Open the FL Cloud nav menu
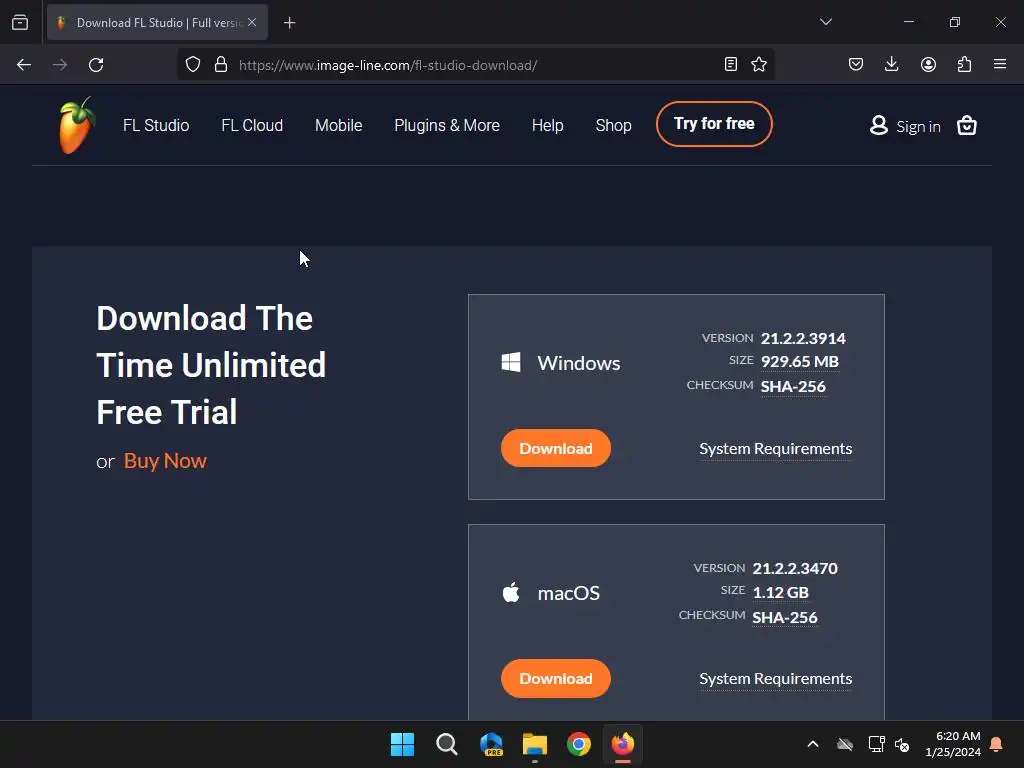Screen dimensions: 1024x768 pos(252,125)
